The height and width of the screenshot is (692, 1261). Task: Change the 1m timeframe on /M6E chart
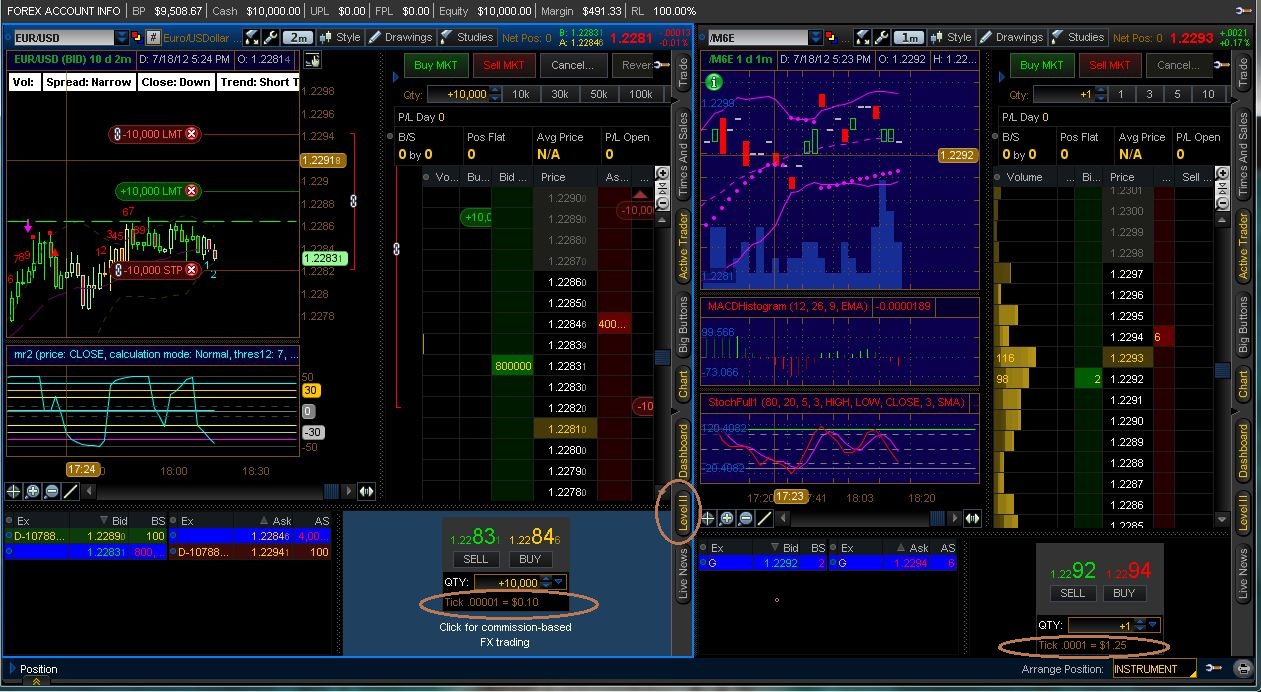(x=908, y=37)
